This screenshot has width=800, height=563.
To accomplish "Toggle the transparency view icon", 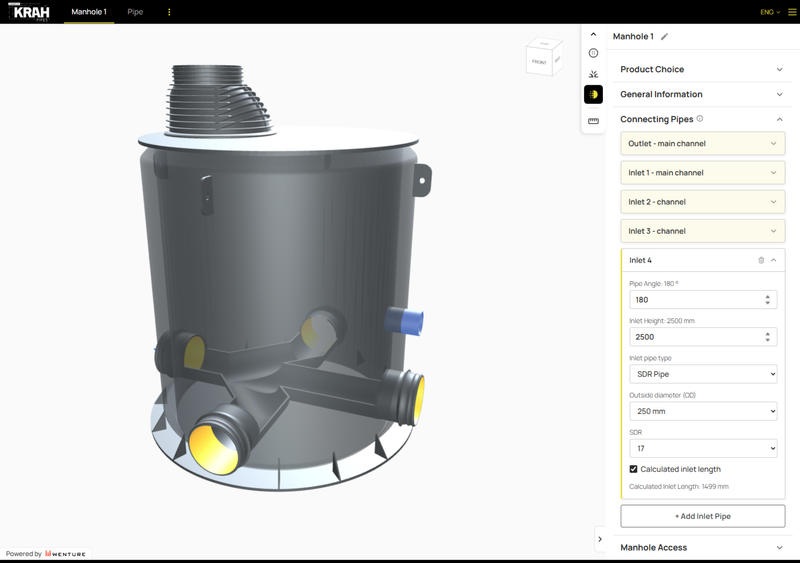I will 593,94.
